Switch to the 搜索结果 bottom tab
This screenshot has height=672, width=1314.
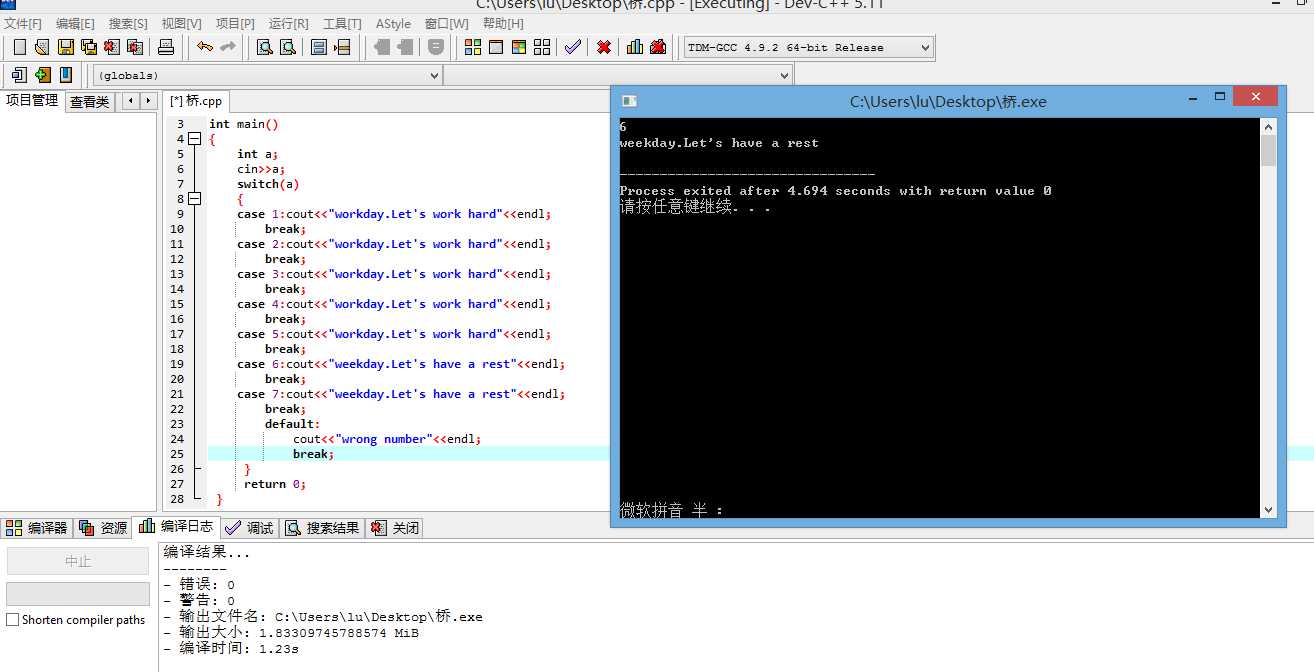[322, 527]
